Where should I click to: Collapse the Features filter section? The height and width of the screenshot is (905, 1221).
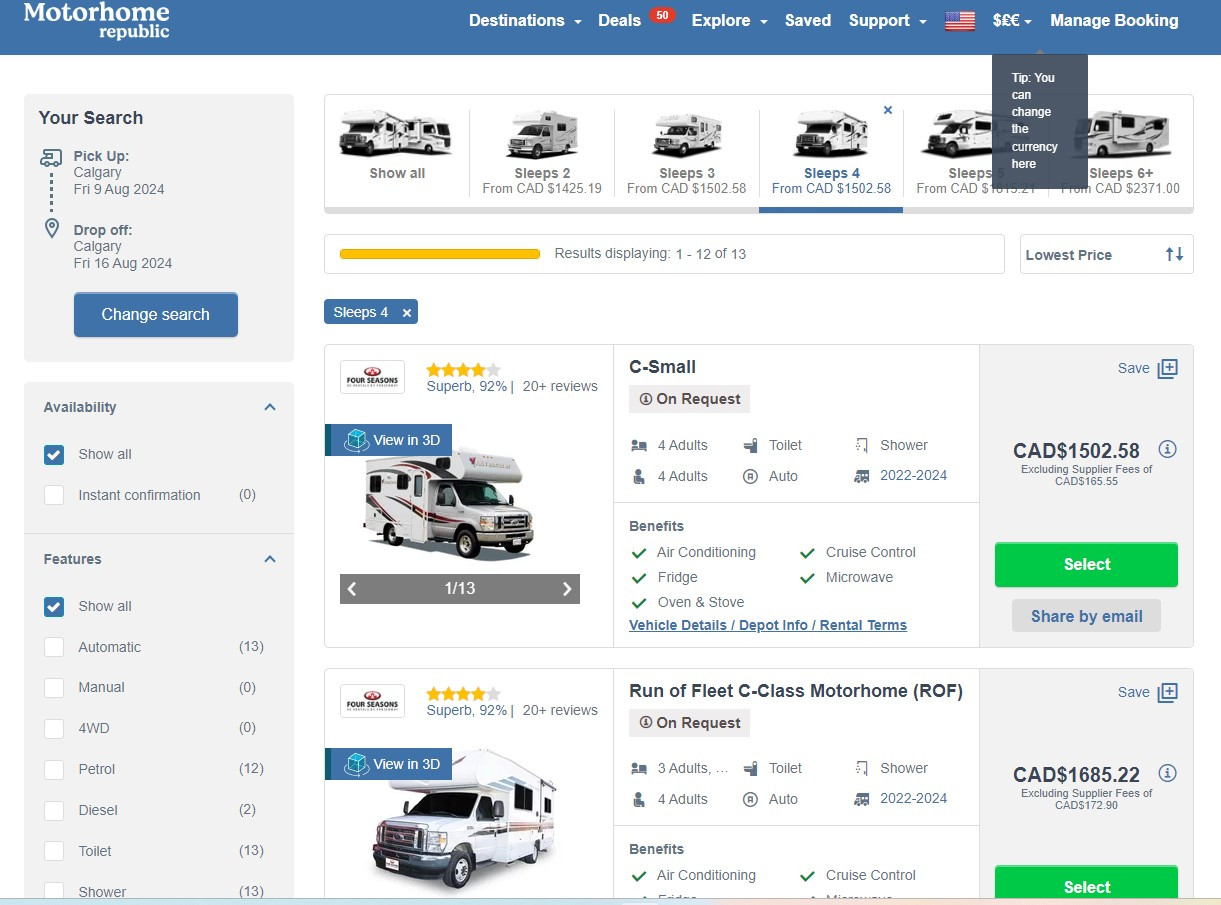click(x=269, y=559)
